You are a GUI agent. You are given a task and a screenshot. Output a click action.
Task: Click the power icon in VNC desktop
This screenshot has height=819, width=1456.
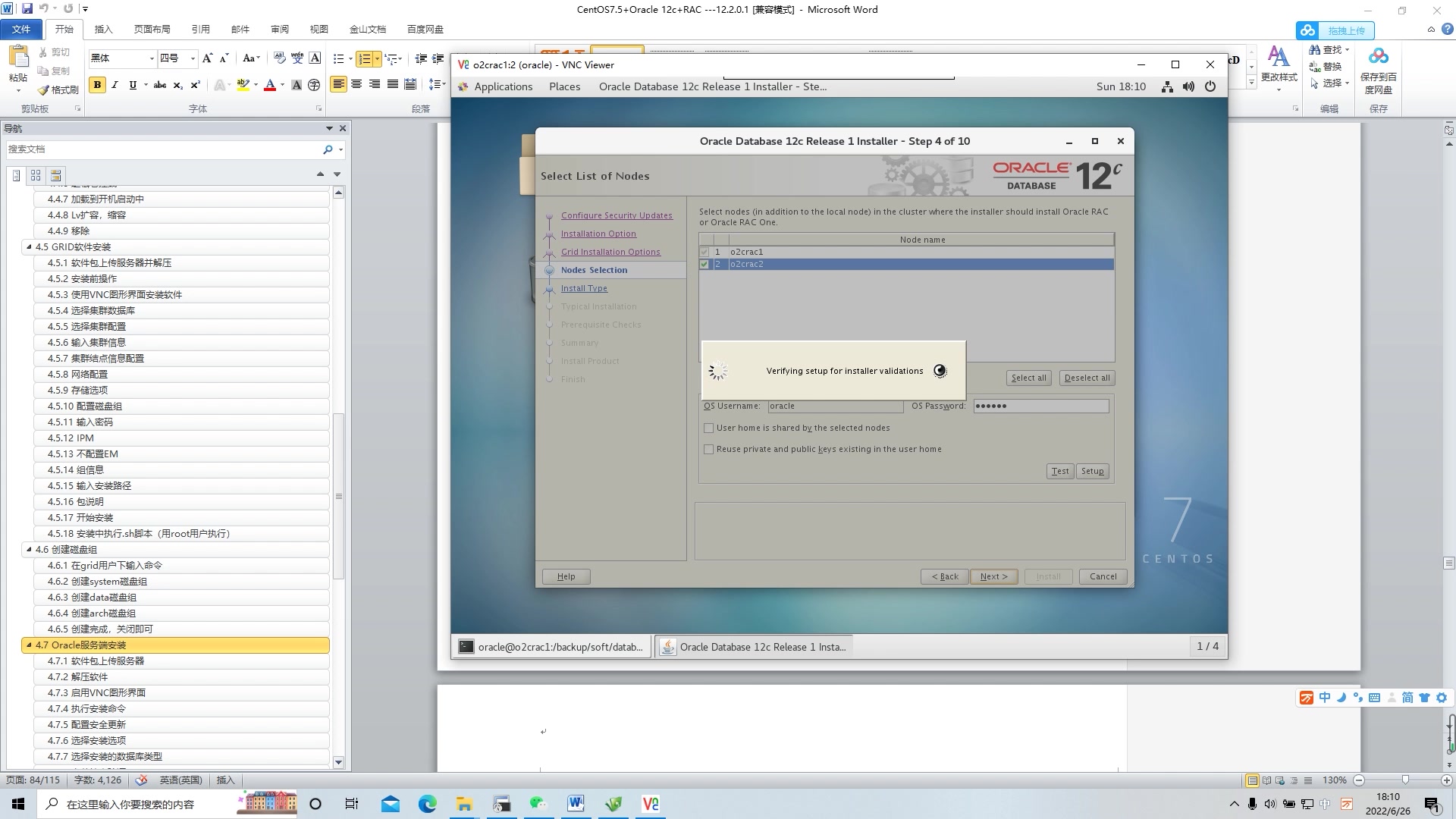click(x=1210, y=86)
